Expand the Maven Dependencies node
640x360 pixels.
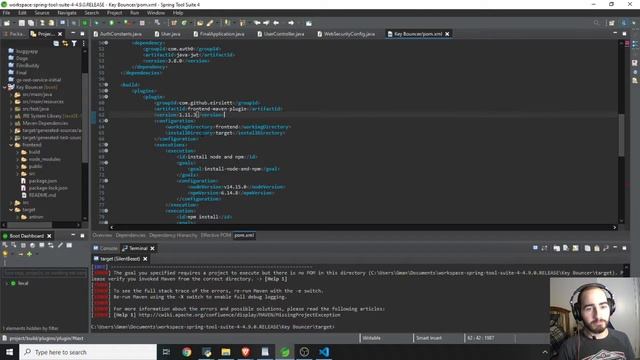[x=11, y=123]
